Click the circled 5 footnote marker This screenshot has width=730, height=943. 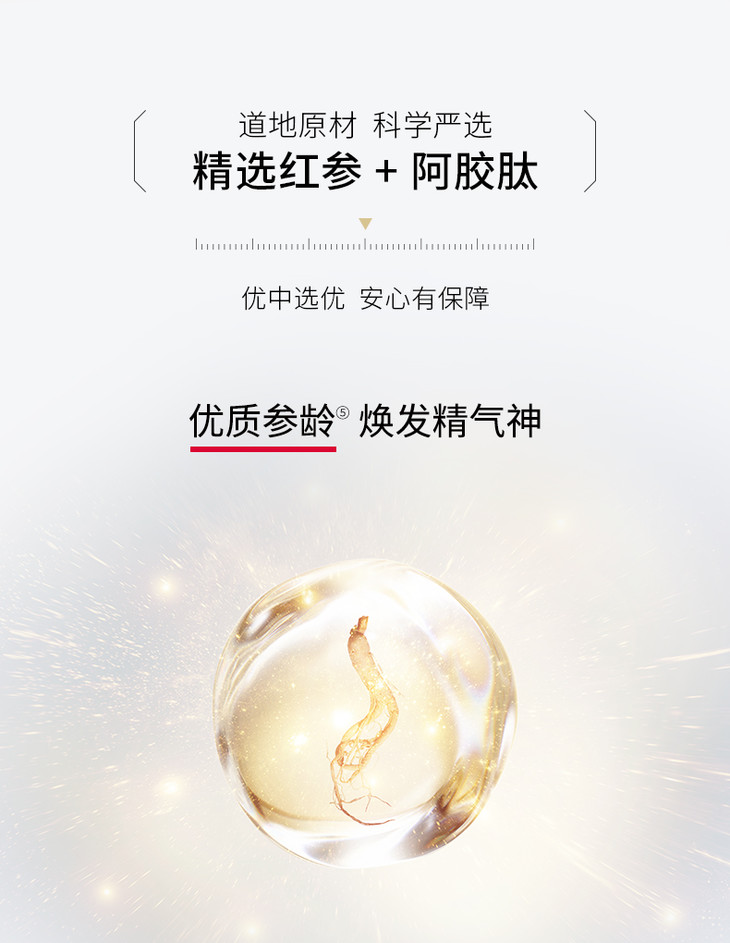tap(342, 412)
